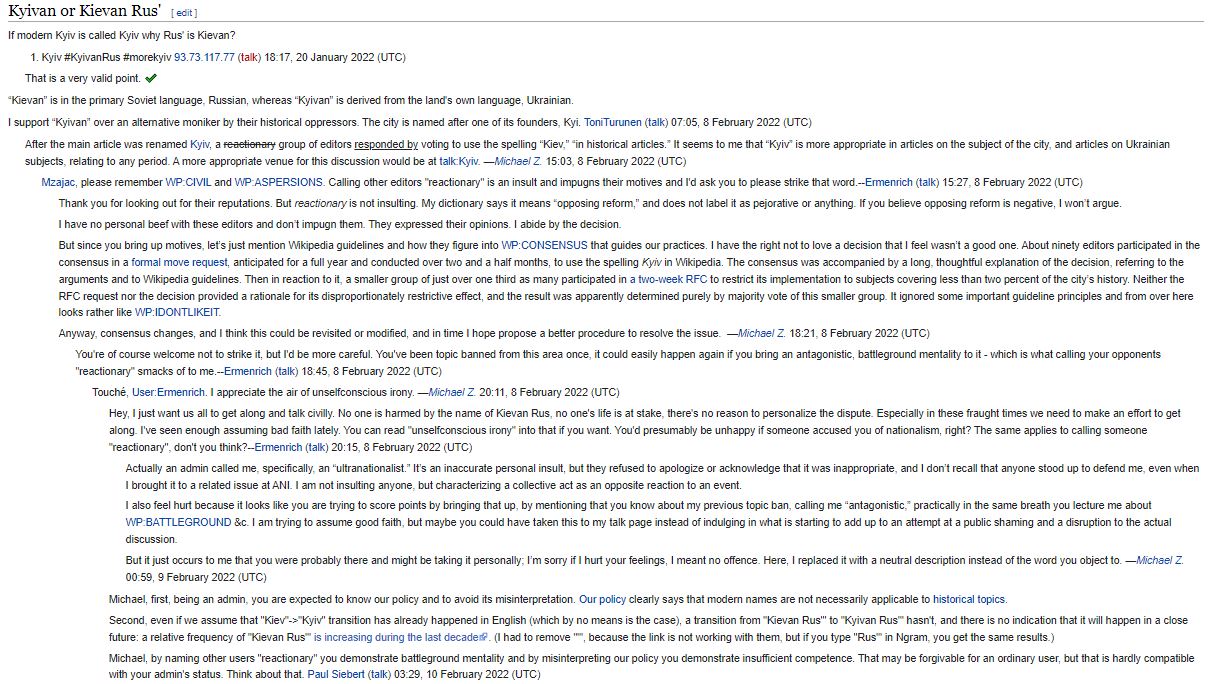Open the WP:ASPERSIONS link
The image size is (1211, 684).
click(x=278, y=183)
